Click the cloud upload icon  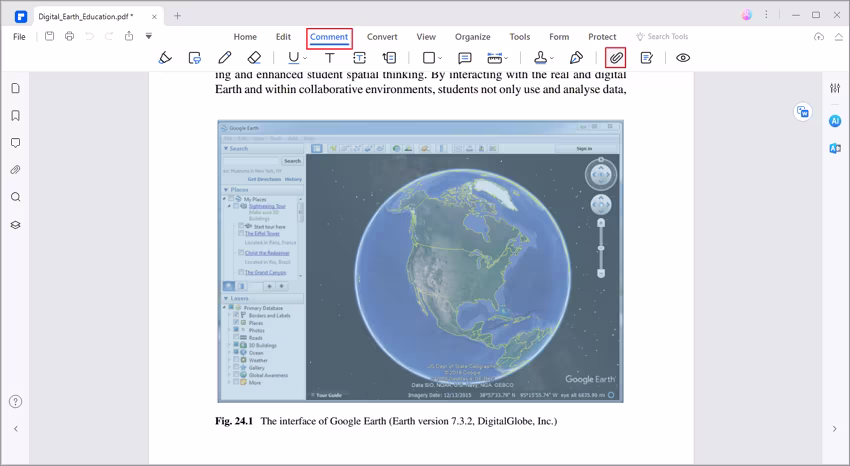tap(819, 37)
